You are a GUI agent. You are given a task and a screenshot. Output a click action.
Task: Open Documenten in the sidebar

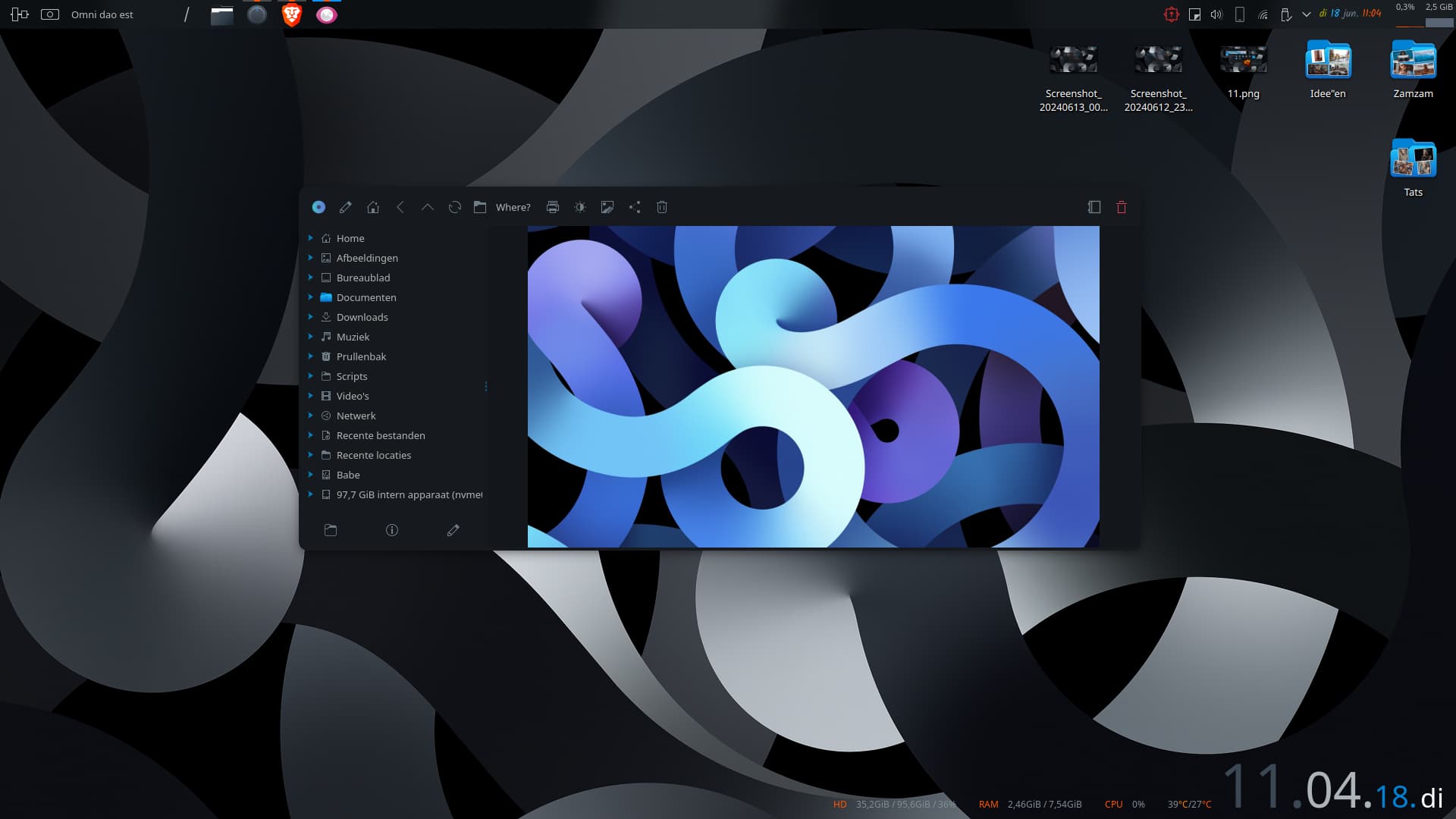(366, 297)
